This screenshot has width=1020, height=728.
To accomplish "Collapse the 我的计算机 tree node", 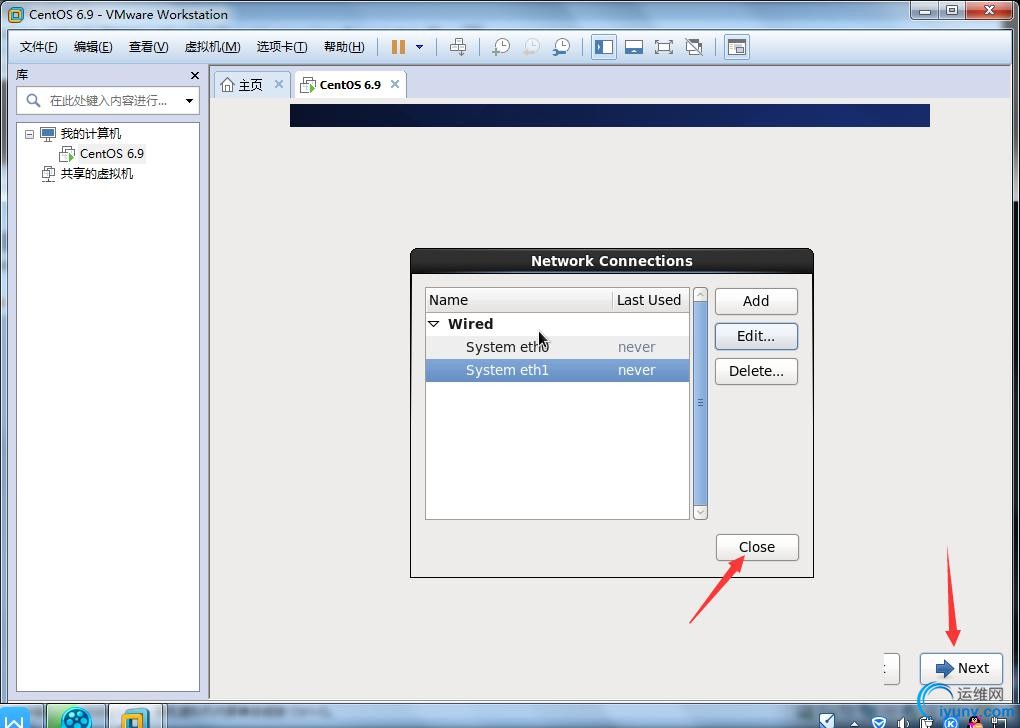I will (29, 134).
